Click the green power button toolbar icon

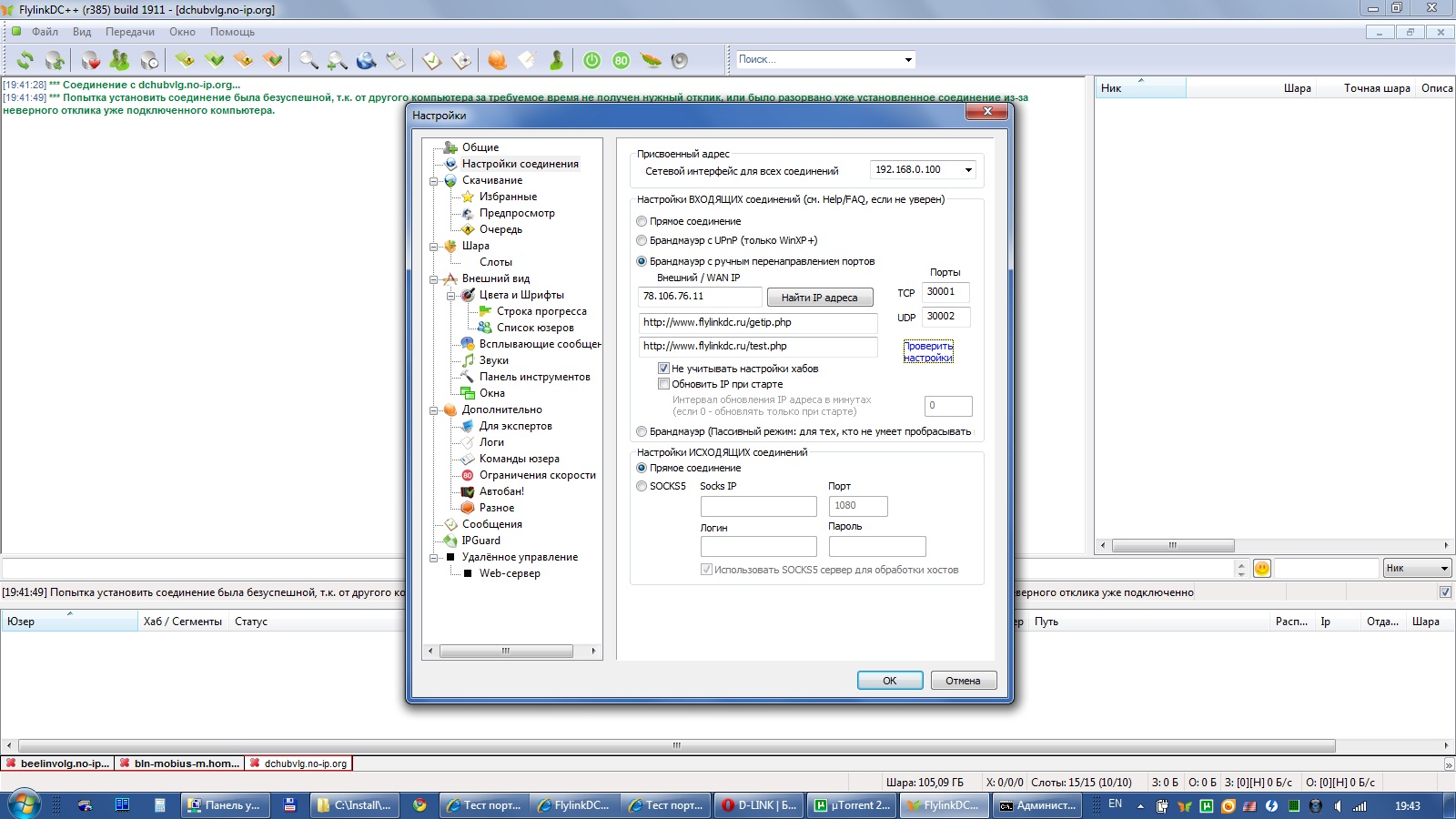(591, 60)
